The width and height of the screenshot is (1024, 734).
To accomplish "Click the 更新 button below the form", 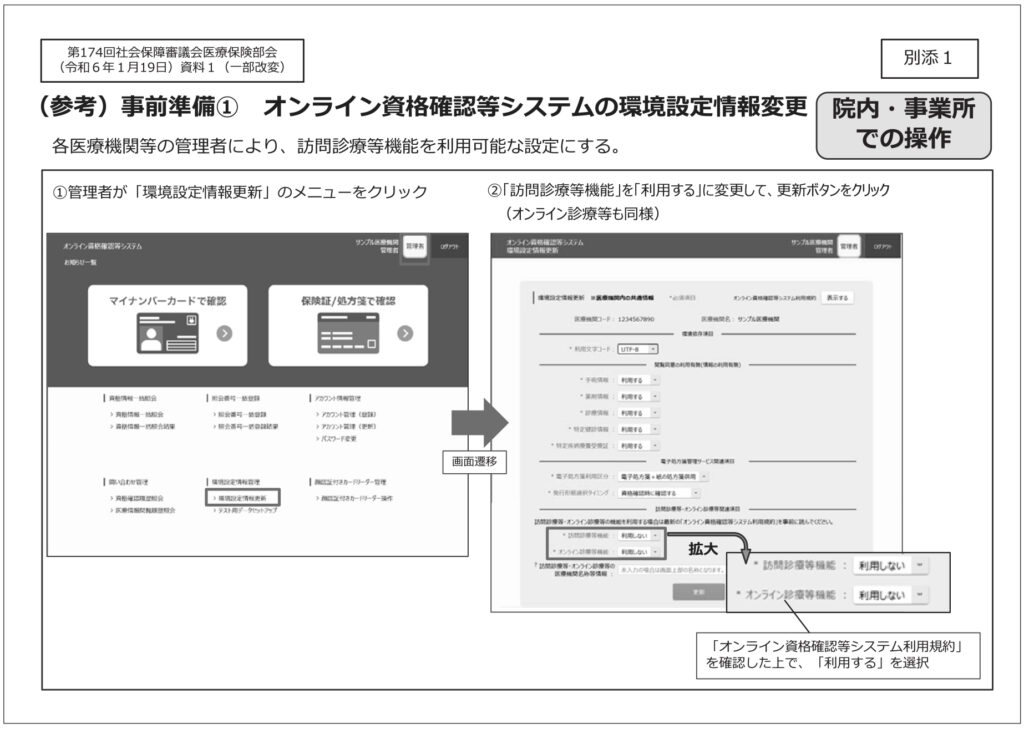I will 698,592.
